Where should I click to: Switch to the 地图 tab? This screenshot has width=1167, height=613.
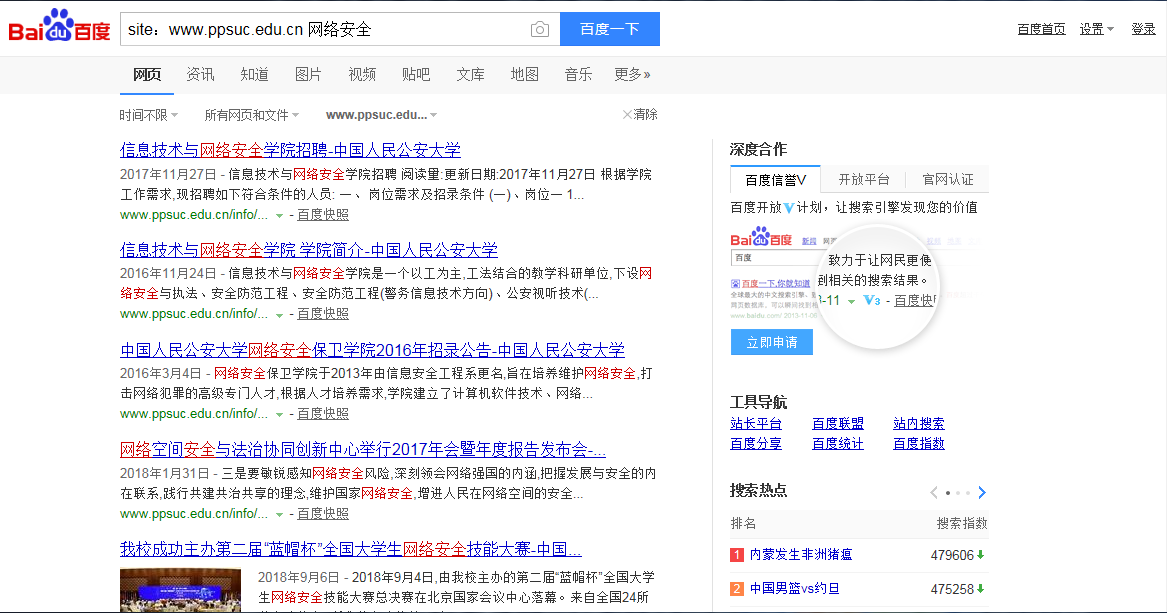point(525,74)
